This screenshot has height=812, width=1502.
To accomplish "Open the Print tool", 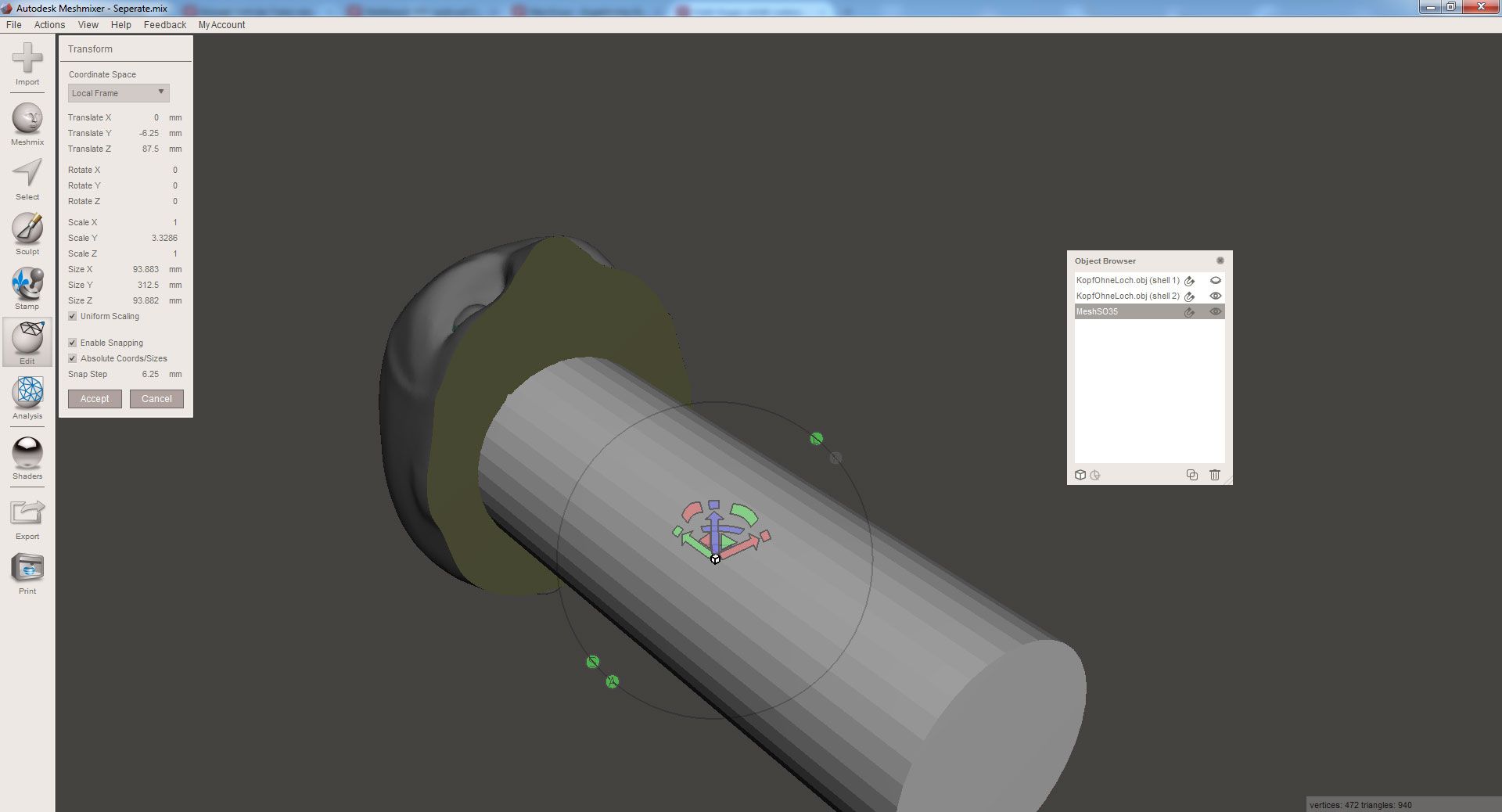I will tap(27, 574).
